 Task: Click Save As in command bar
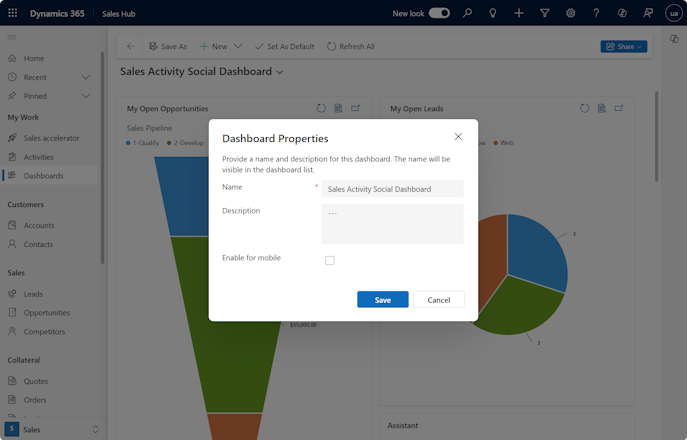(168, 46)
